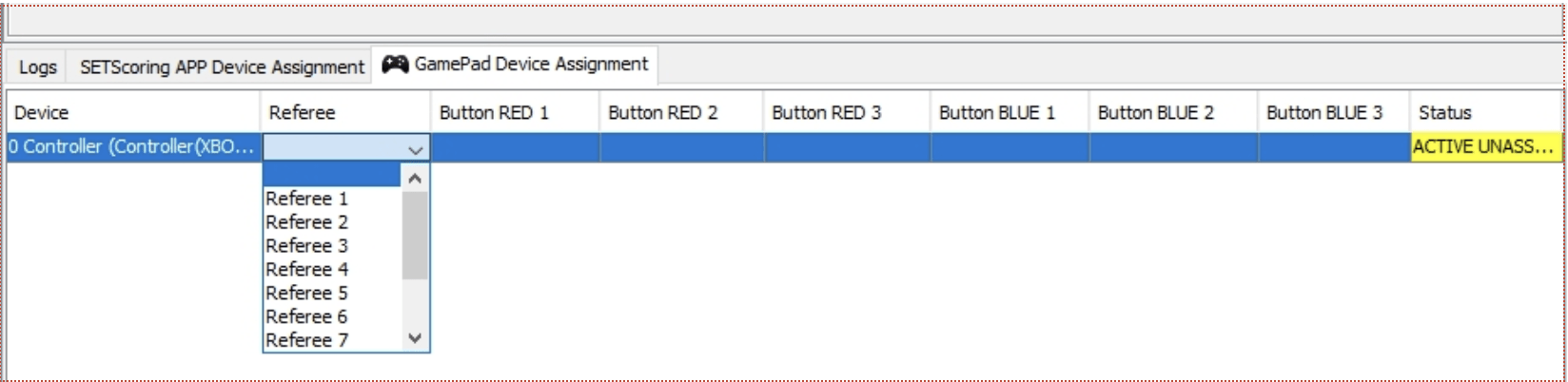Click scroll up arrow in Referee list
The image size is (1568, 382).
(415, 178)
